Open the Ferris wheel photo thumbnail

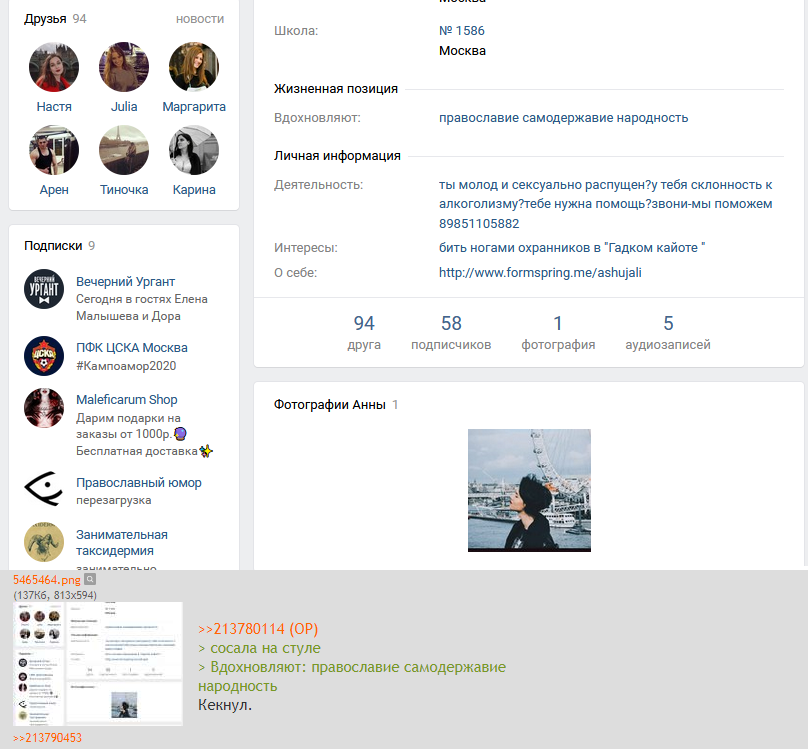click(x=529, y=490)
